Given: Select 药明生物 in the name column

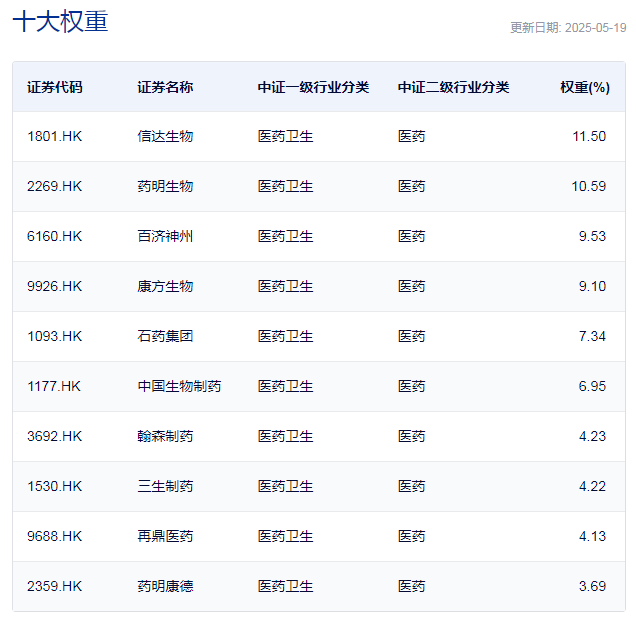Looking at the screenshot, I should coord(165,186).
